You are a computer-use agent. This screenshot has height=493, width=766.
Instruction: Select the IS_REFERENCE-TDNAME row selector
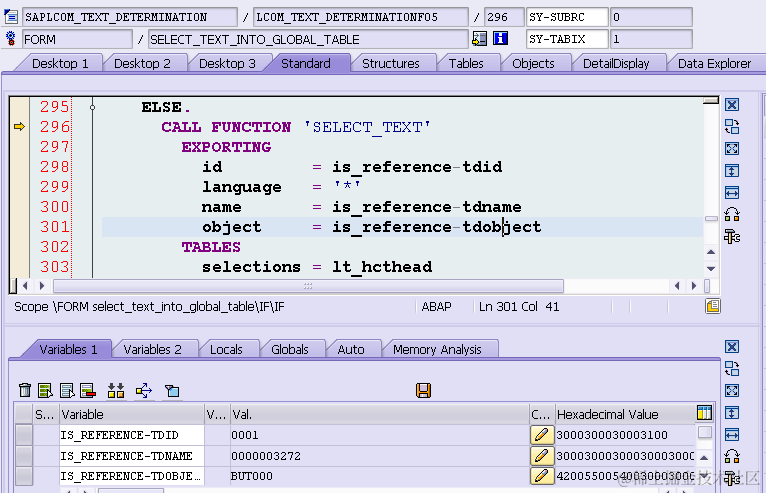[23, 455]
